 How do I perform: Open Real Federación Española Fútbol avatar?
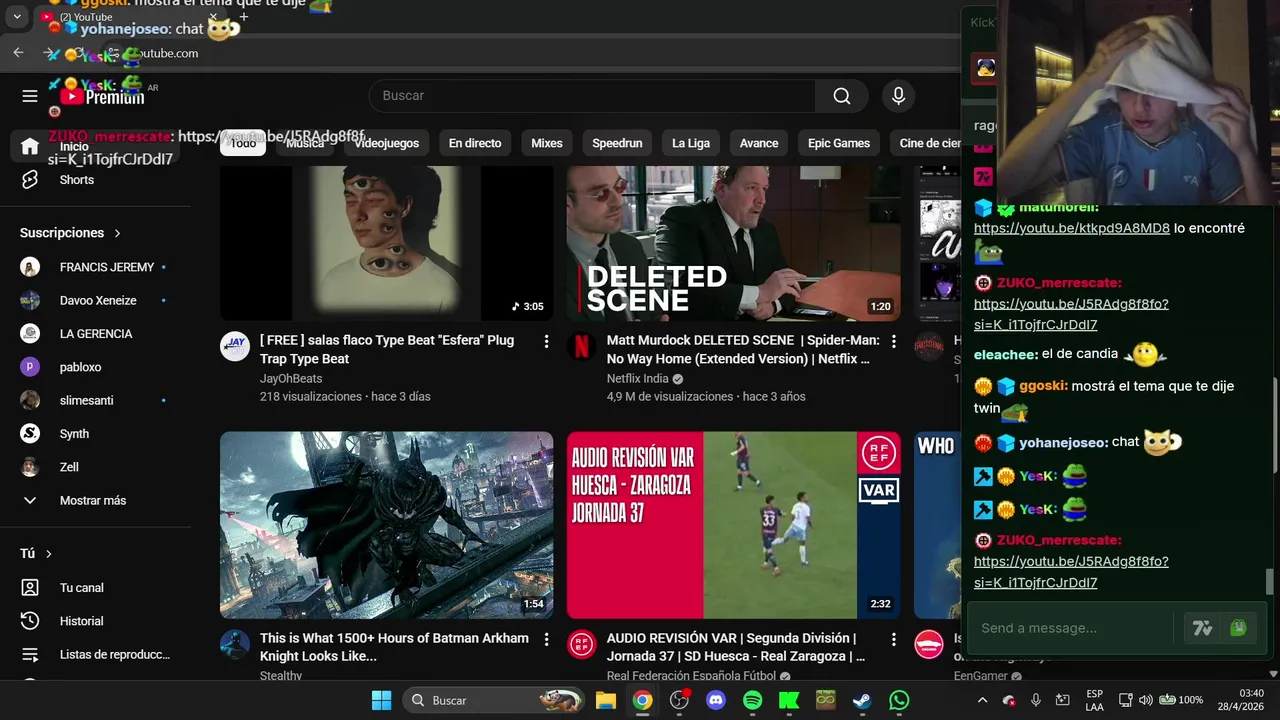click(582, 644)
